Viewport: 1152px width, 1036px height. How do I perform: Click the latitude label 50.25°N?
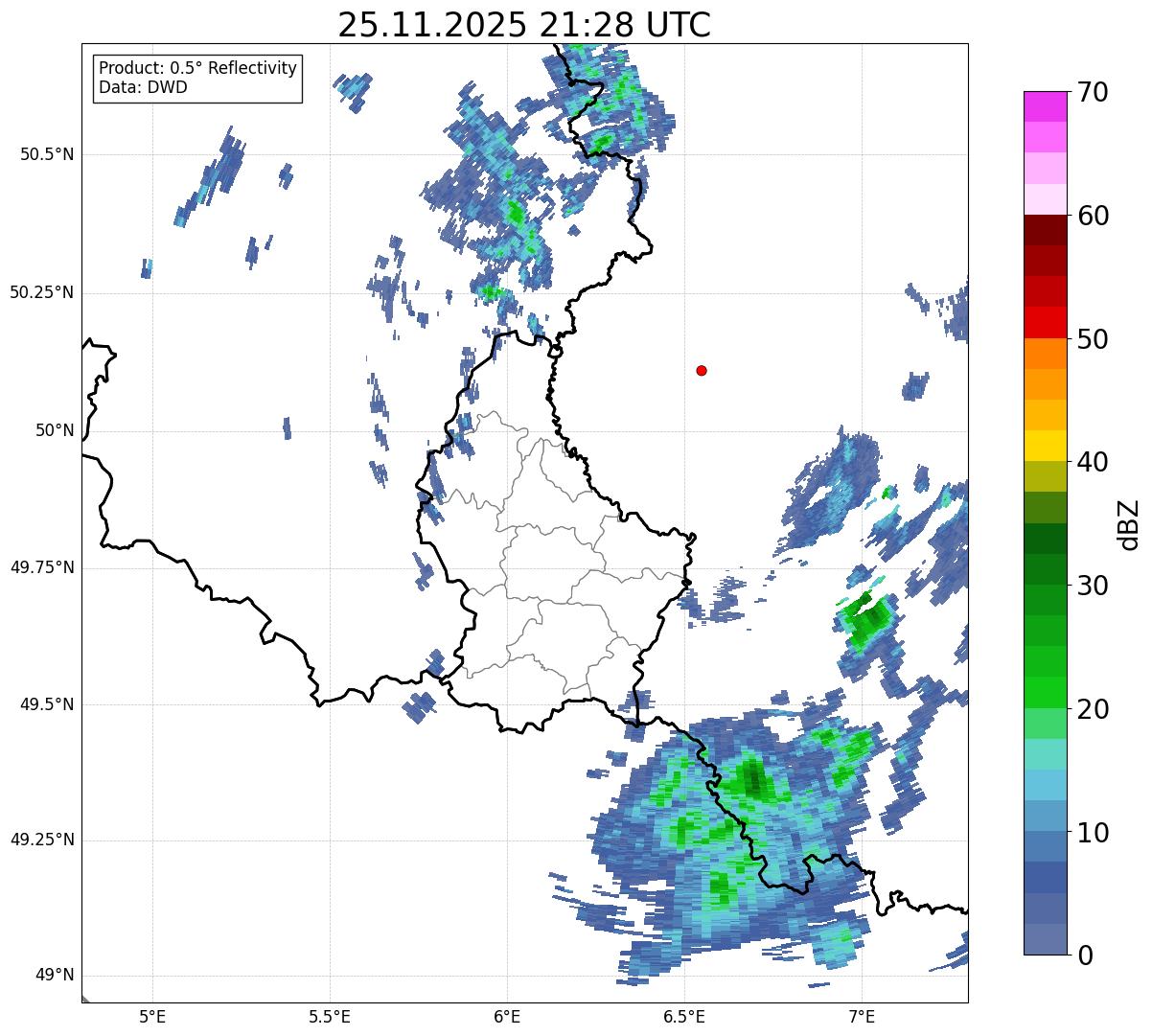(41, 292)
